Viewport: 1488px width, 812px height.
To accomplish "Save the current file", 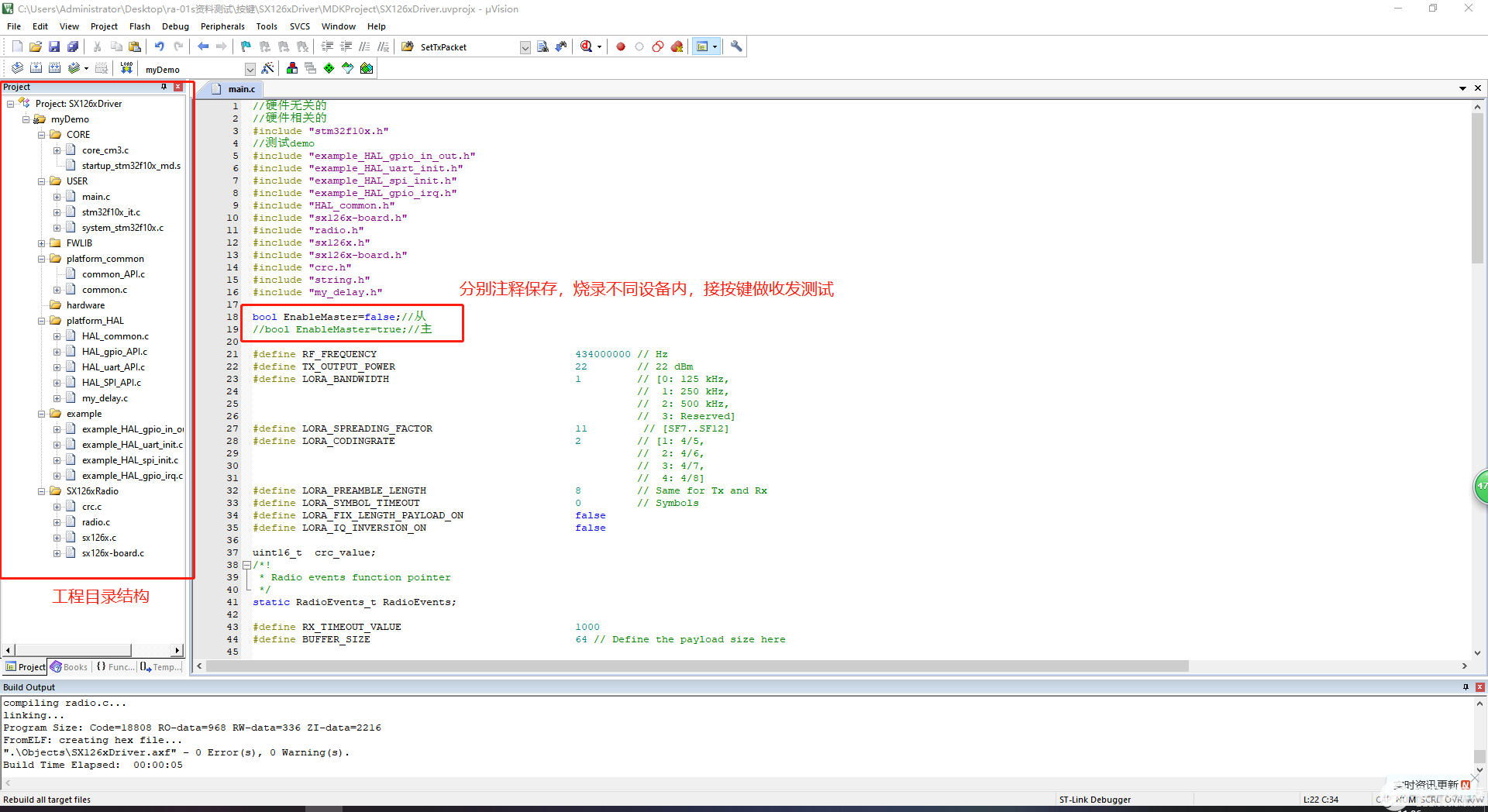I will click(x=54, y=46).
